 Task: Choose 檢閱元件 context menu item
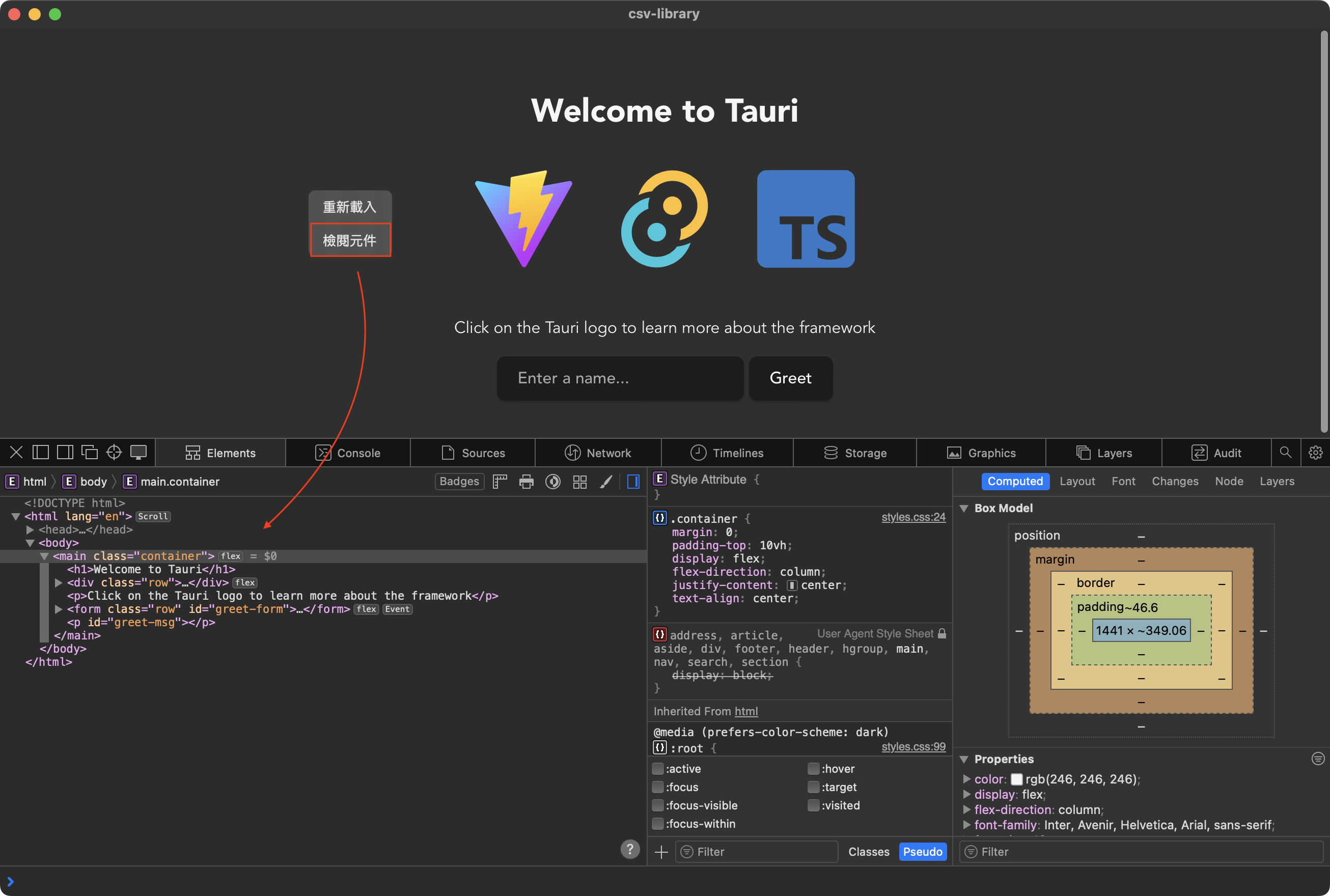[350, 240]
